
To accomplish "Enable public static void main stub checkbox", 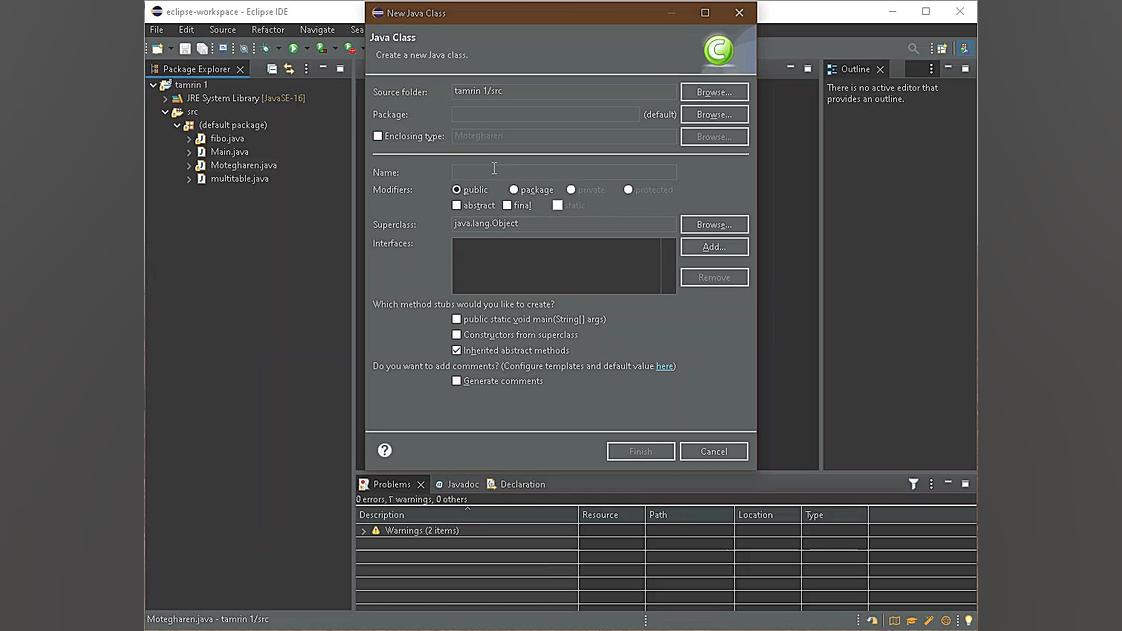I will pos(457,319).
